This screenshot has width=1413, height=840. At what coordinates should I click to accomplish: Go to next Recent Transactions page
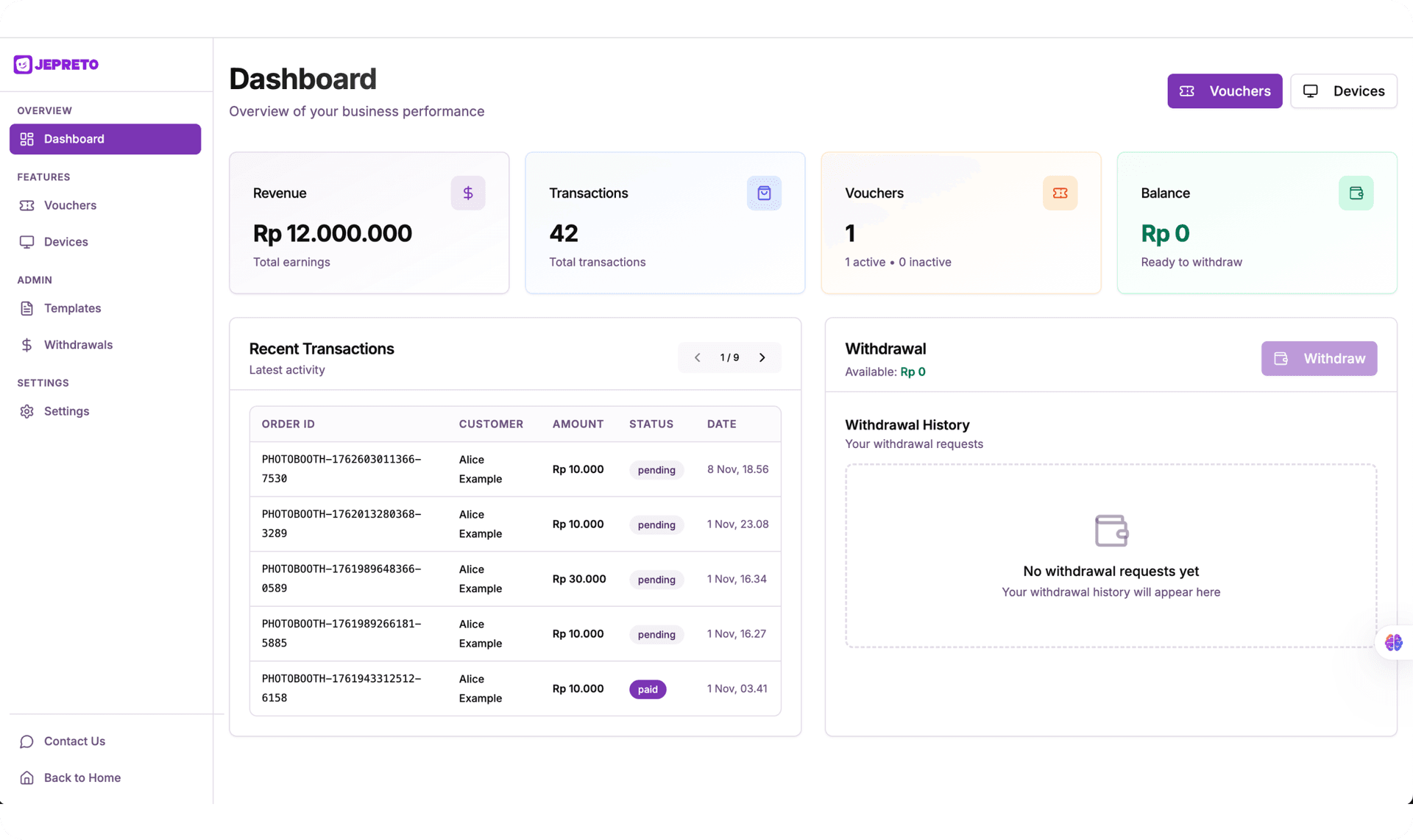tap(762, 357)
